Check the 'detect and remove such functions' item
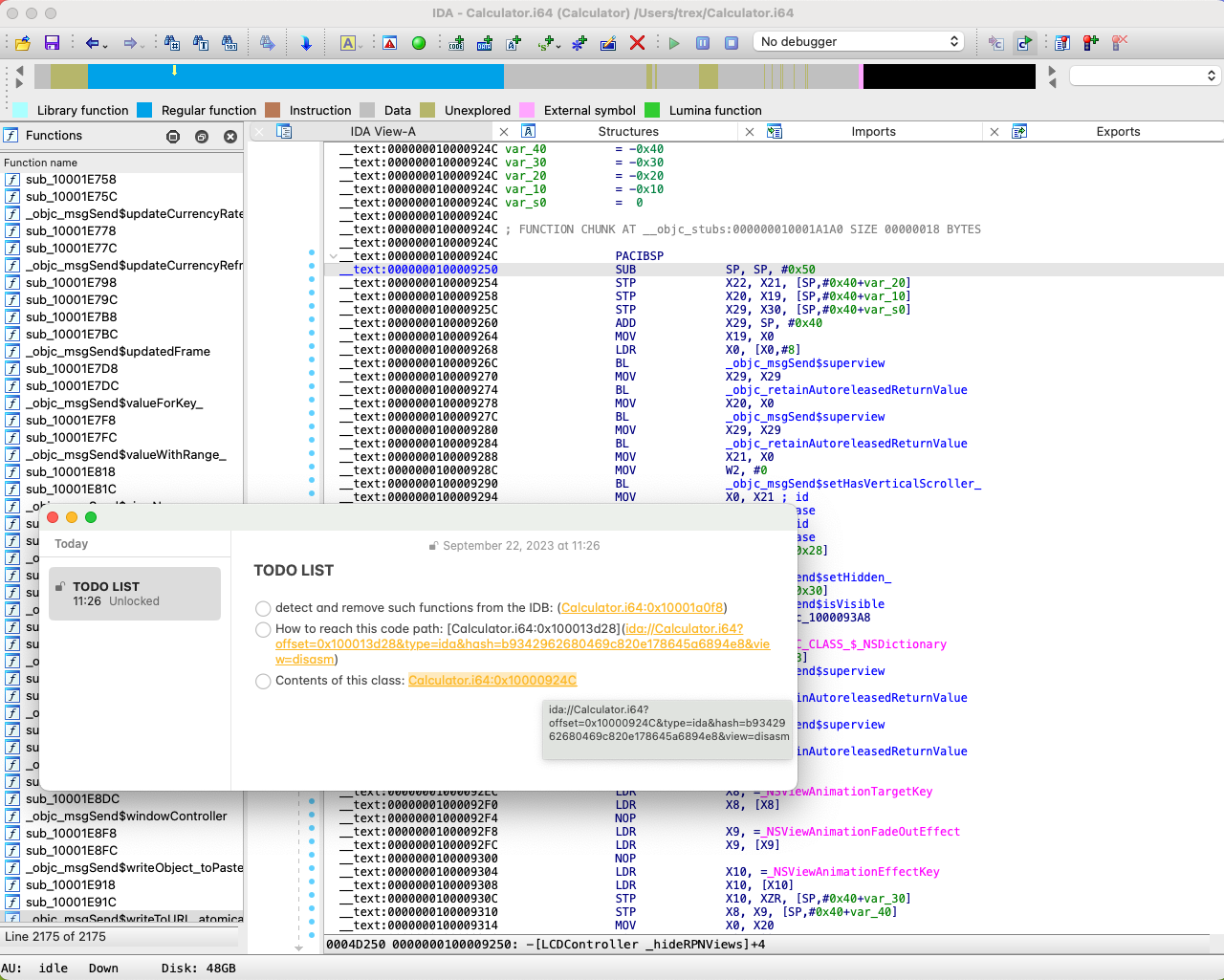Viewport: 1224px width, 980px height. coord(263,608)
